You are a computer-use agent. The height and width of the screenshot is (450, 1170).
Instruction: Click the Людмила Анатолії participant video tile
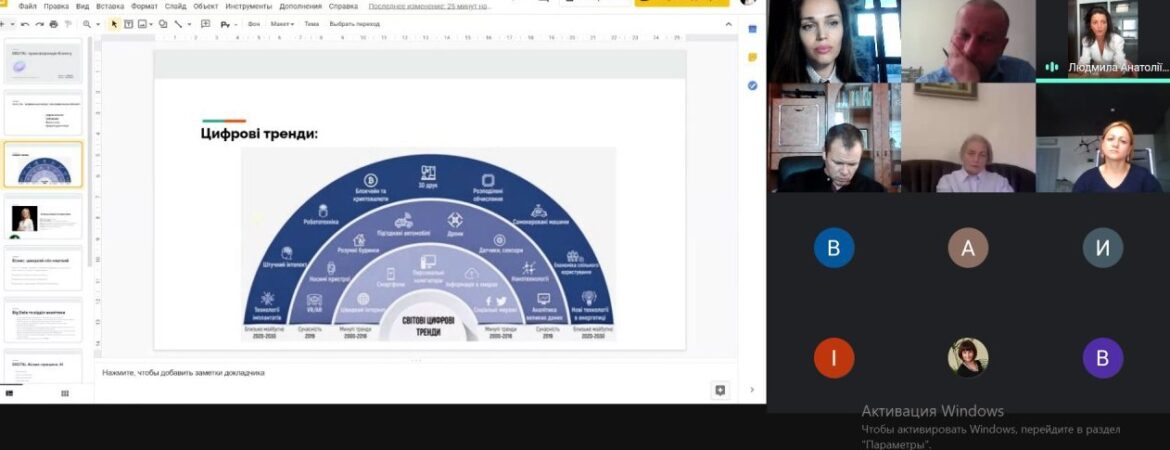coord(1103,41)
